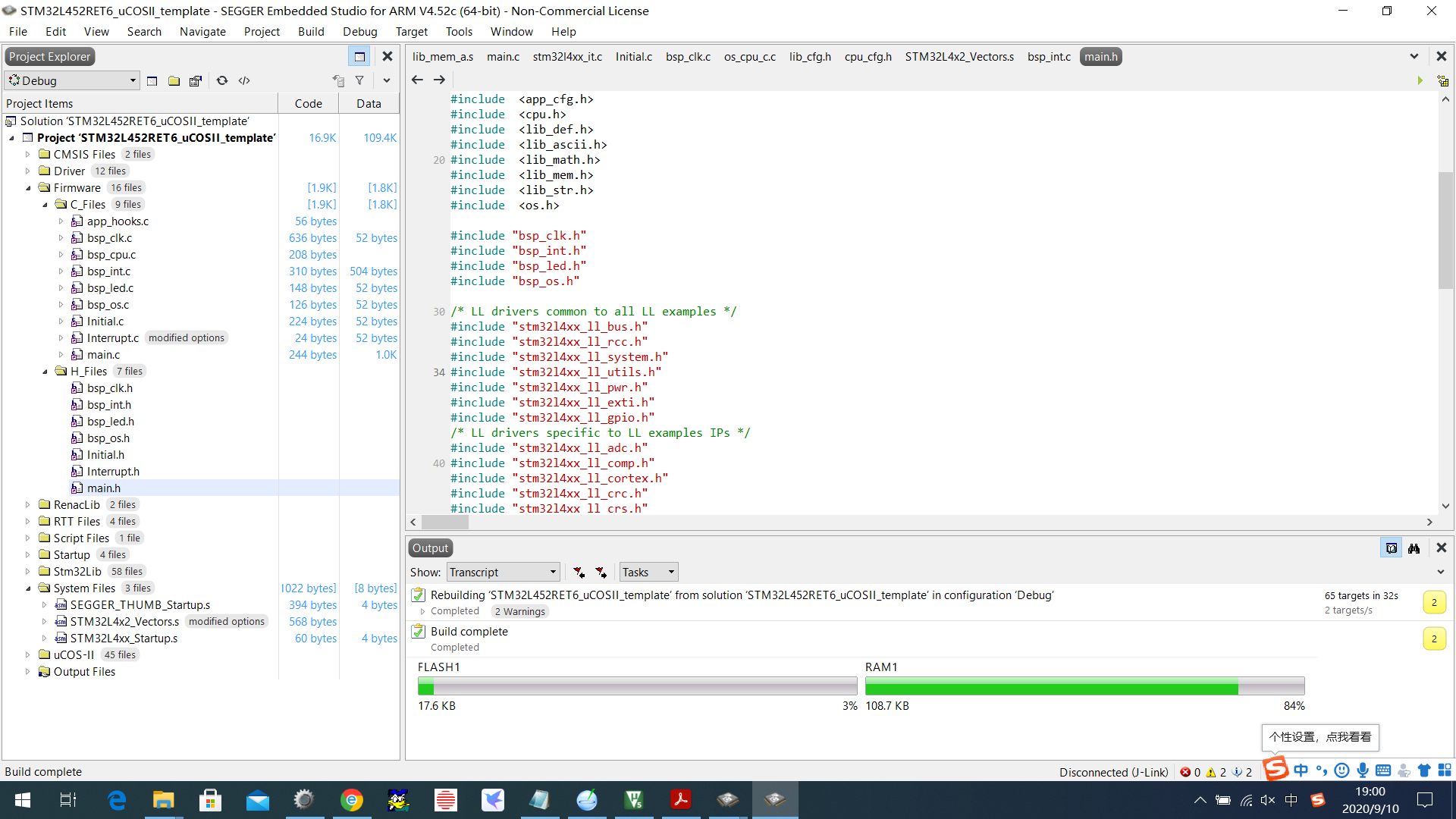Screen dimensions: 1456x819
Task: Collapse the H_Files folder
Action: pos(45,372)
